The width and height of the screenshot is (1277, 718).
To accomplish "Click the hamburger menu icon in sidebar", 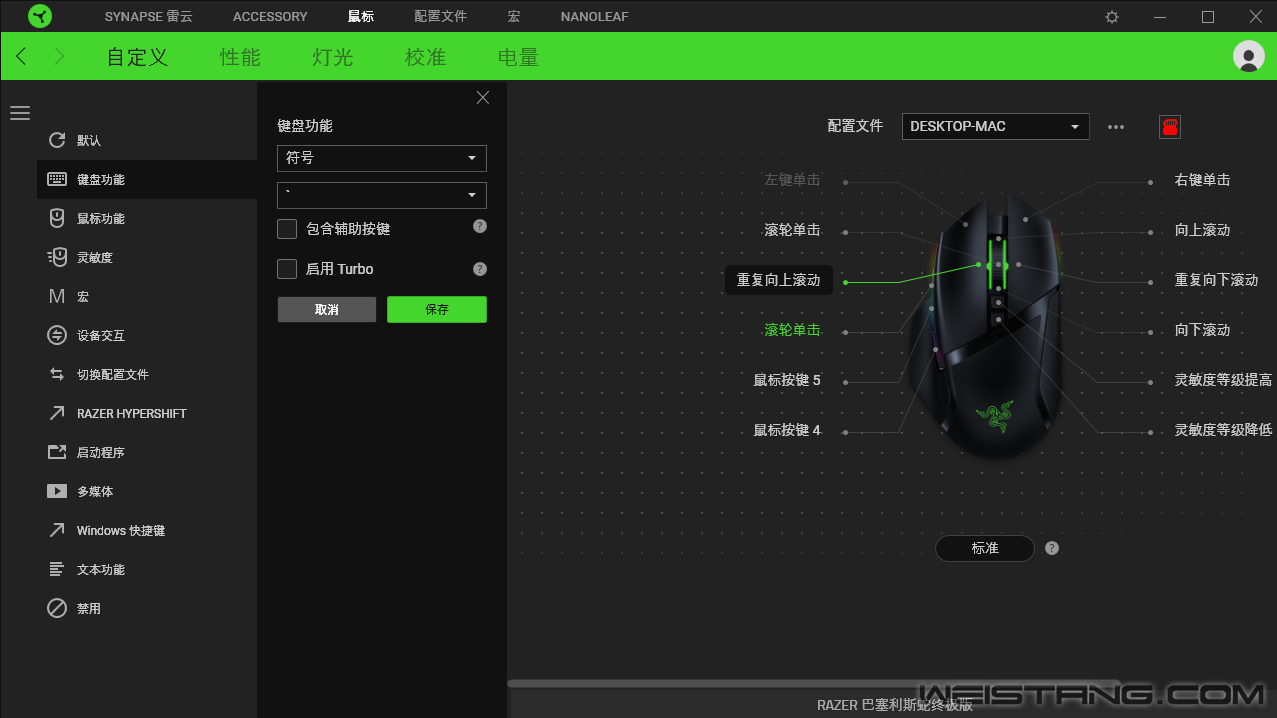I will [x=20, y=113].
